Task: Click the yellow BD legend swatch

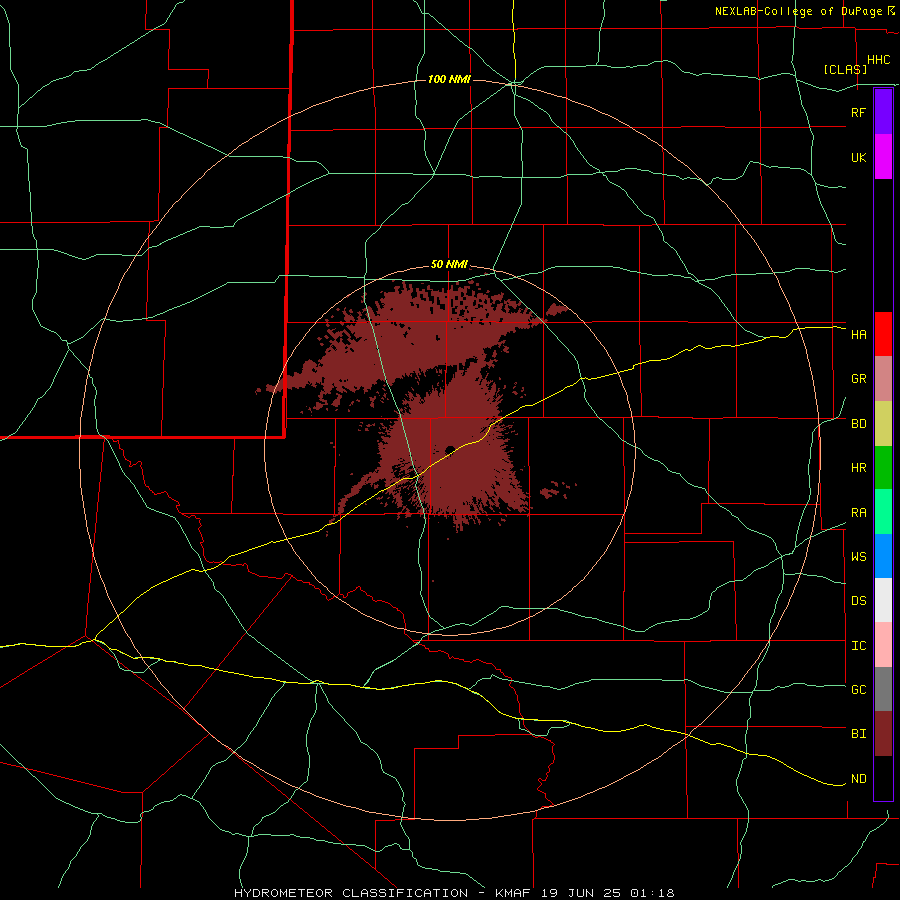Action: click(883, 424)
